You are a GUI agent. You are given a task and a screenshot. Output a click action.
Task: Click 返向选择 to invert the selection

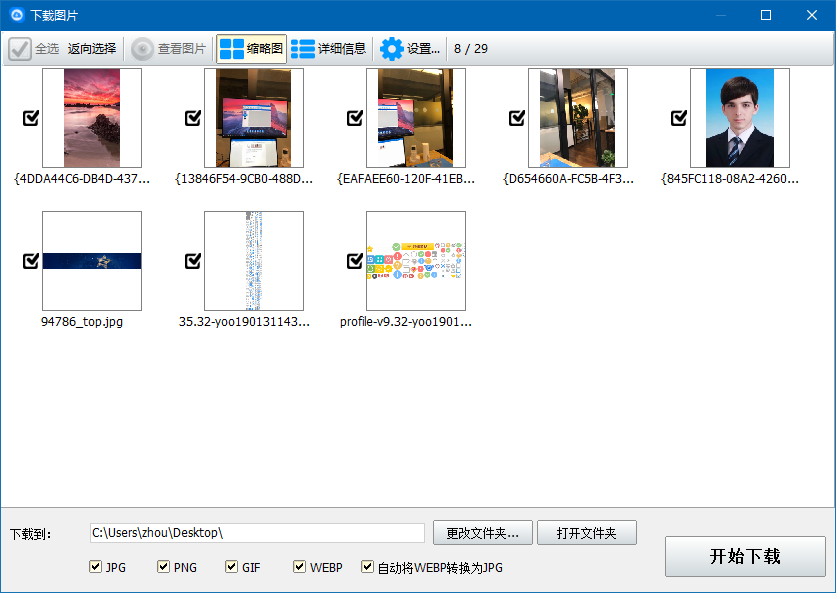92,49
